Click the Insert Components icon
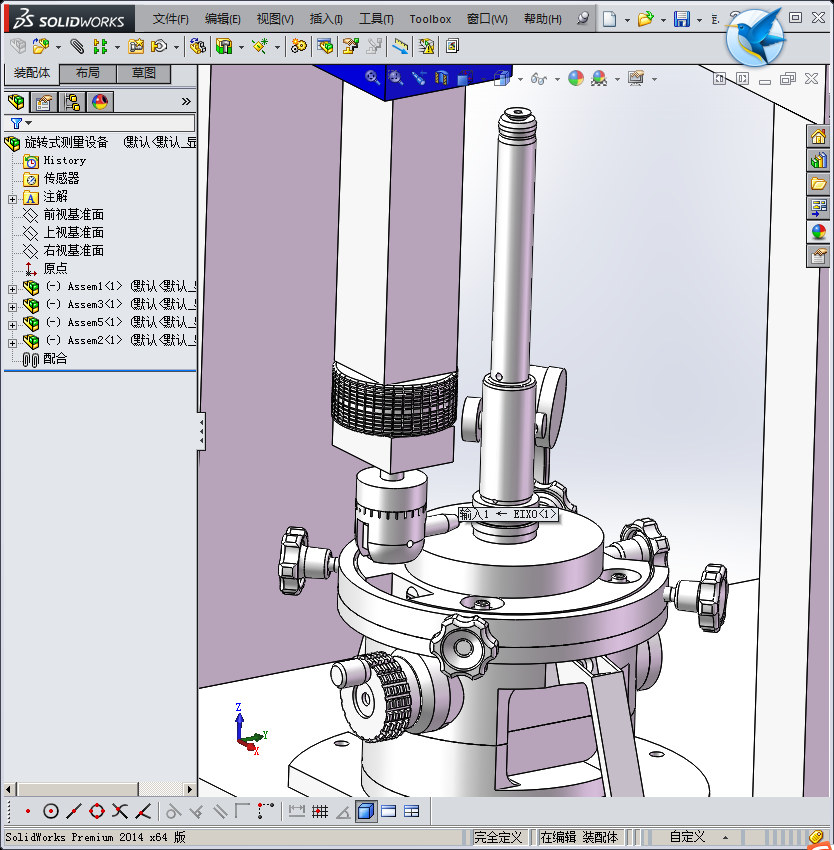Viewport: 834px width, 850px height. (41, 46)
